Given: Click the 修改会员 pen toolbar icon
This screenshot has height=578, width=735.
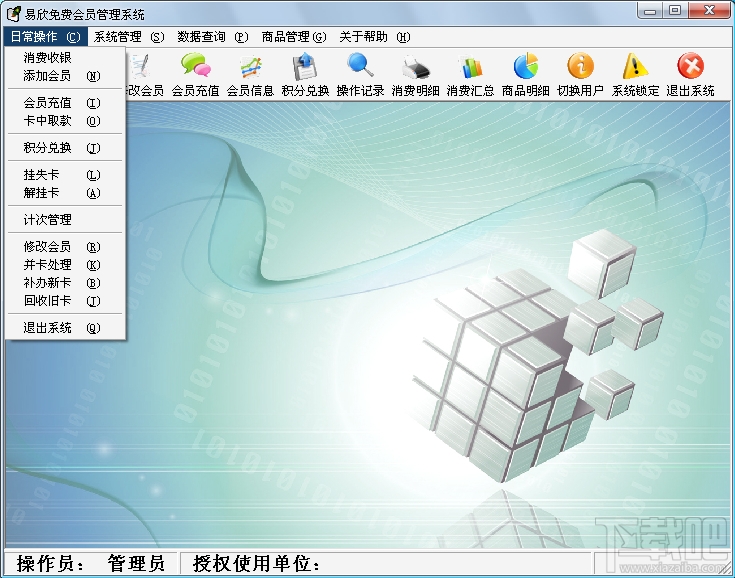Looking at the screenshot, I should coord(140,66).
